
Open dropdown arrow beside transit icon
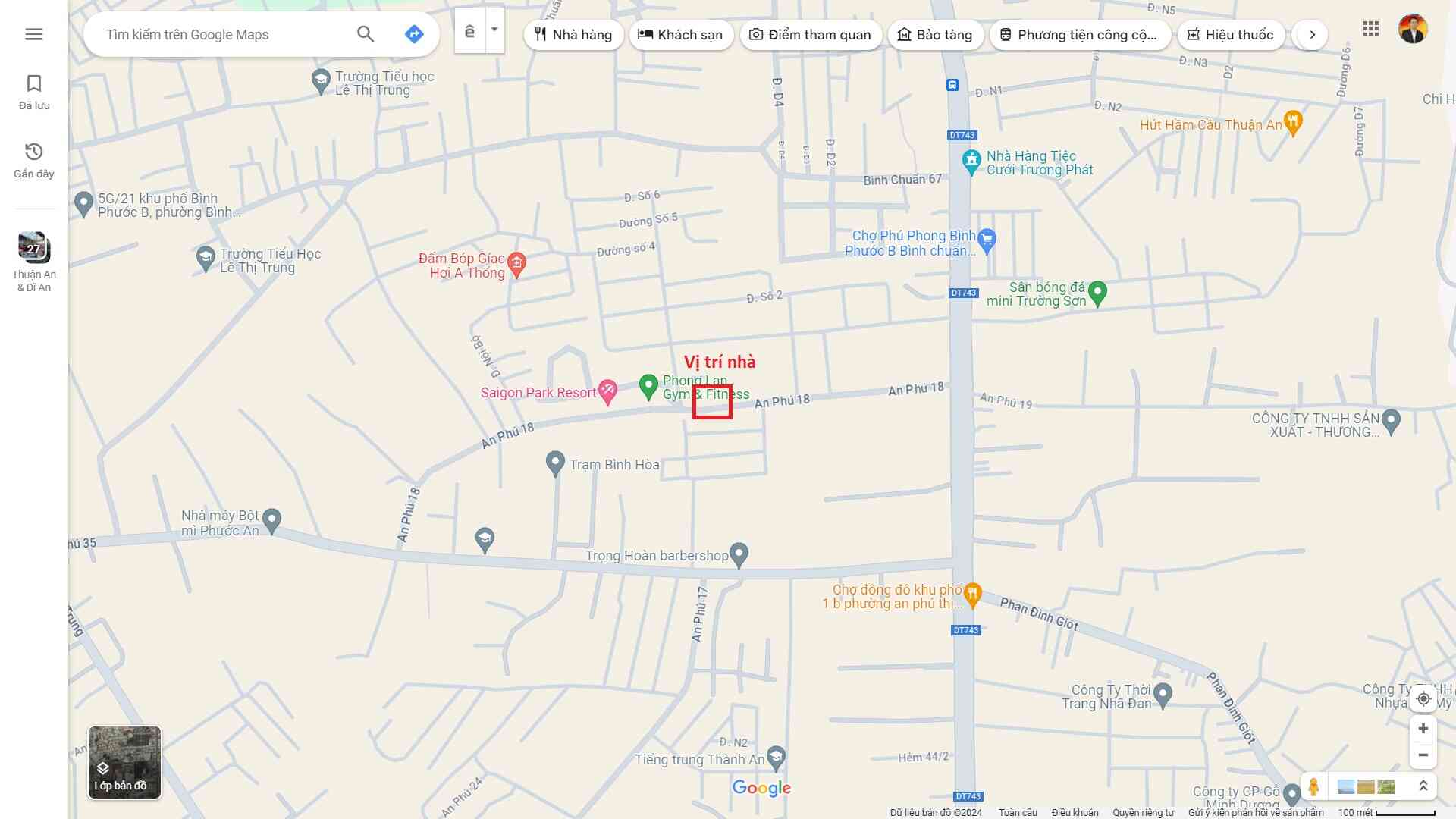tap(494, 30)
